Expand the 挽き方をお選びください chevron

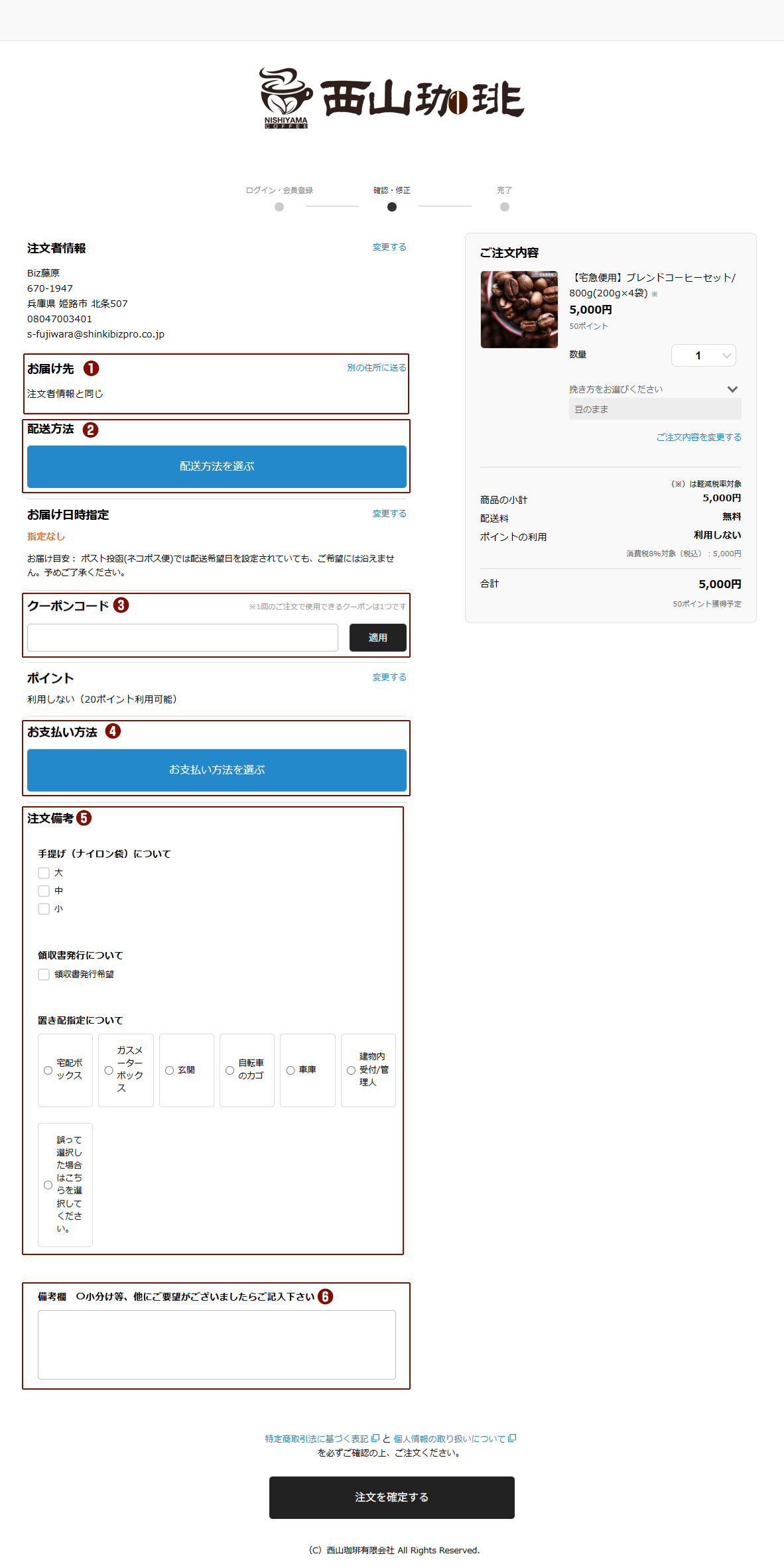(732, 389)
